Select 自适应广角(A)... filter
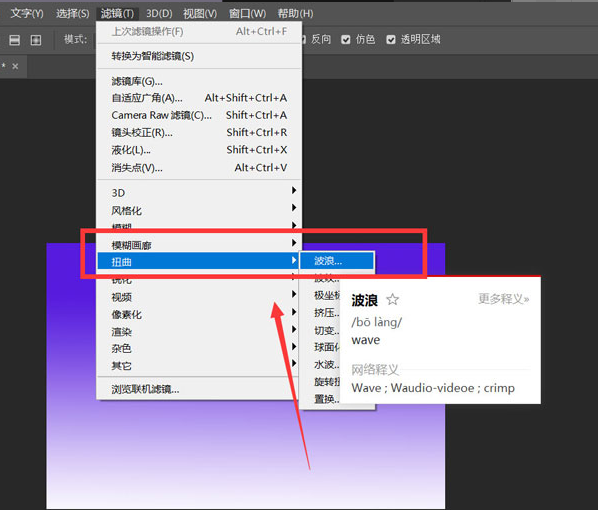598x510 pixels. coord(199,98)
